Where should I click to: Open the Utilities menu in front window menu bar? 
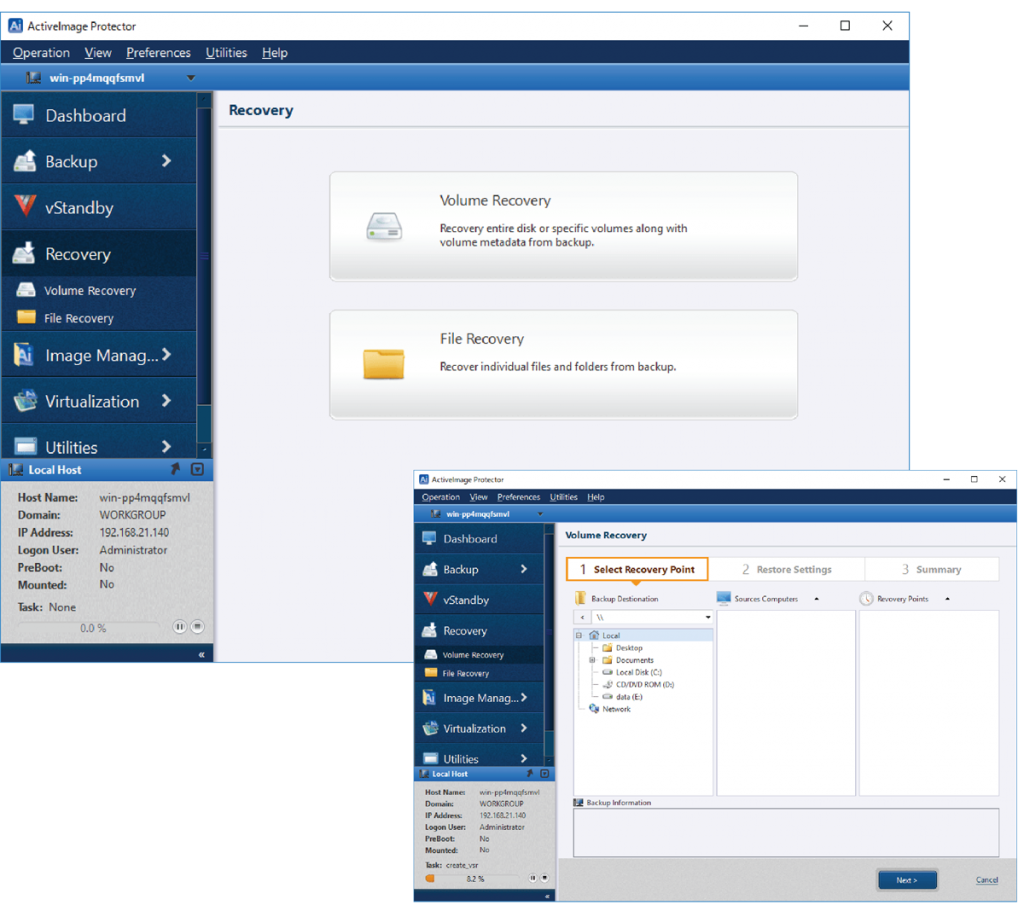pyautogui.click(x=563, y=497)
